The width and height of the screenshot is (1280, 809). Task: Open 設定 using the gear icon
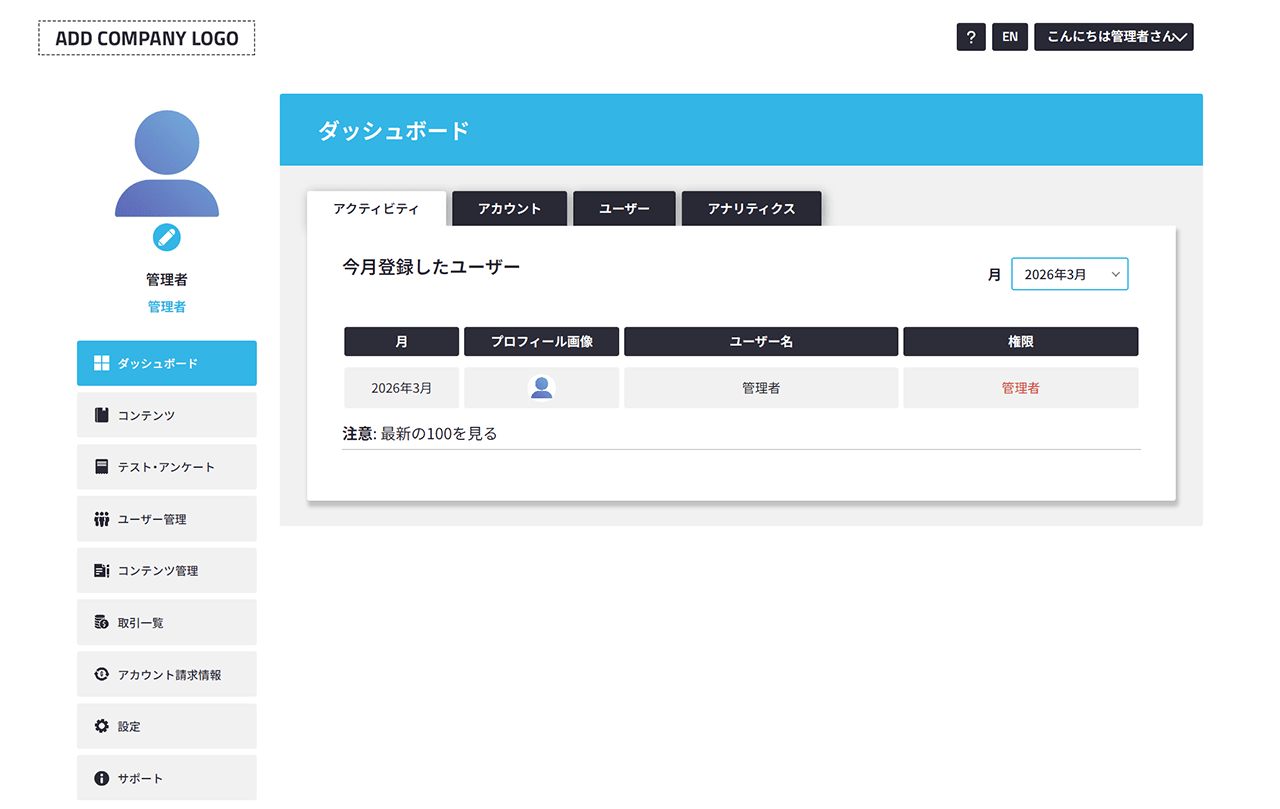point(101,726)
